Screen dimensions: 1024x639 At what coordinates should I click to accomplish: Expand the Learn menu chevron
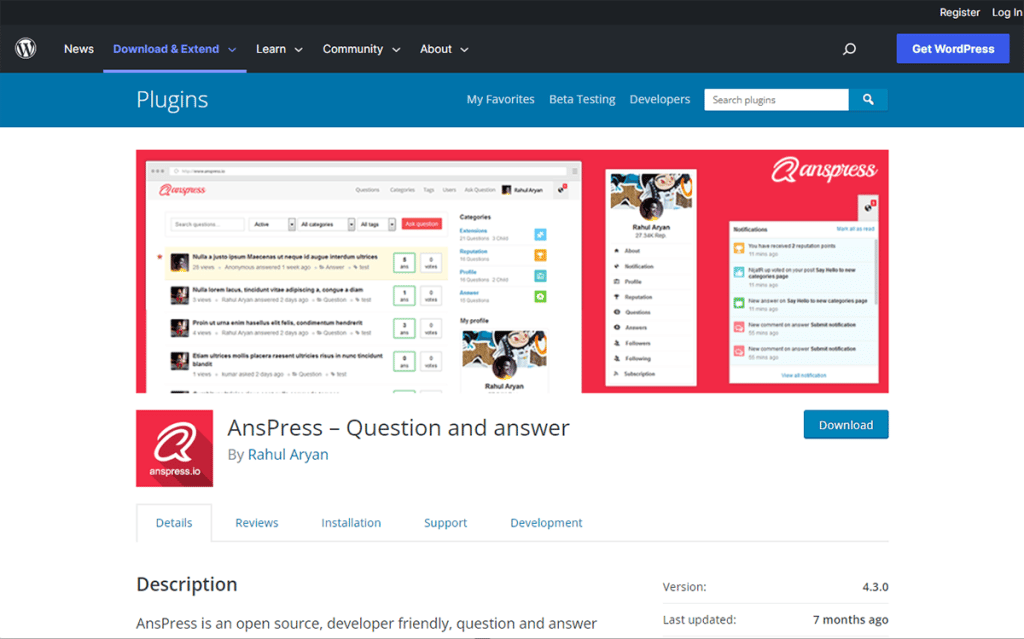click(x=298, y=50)
